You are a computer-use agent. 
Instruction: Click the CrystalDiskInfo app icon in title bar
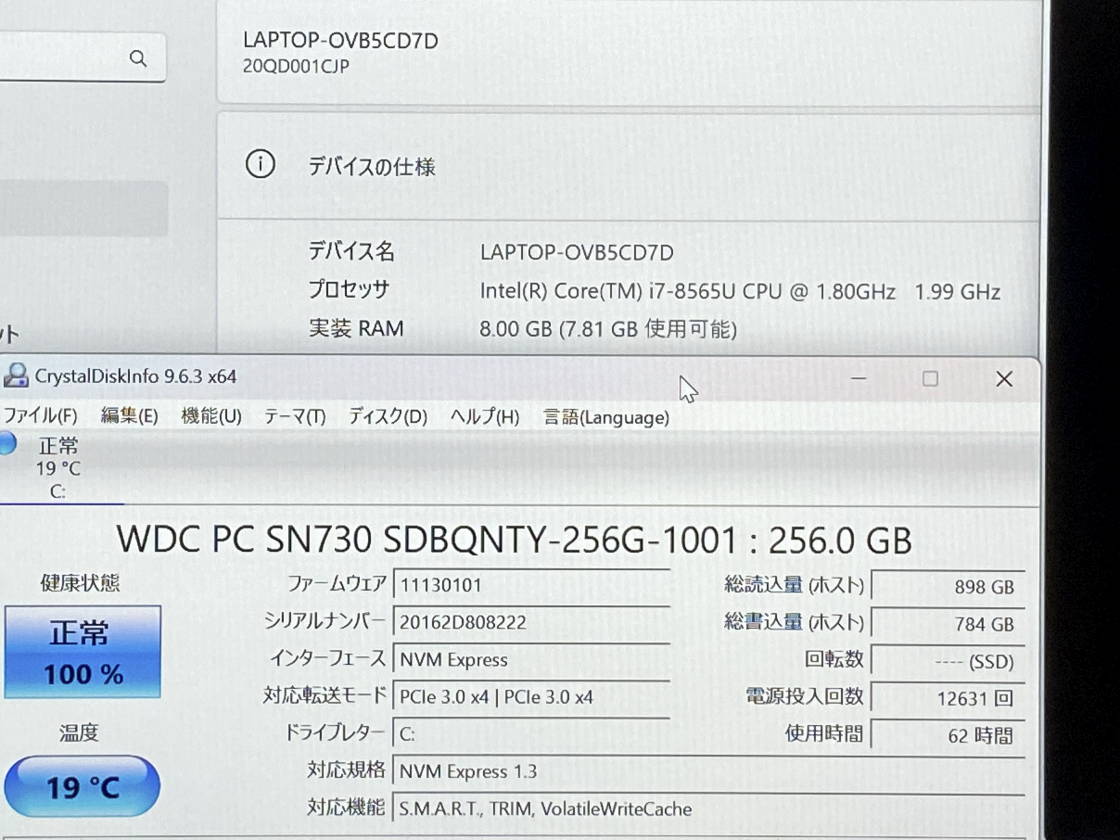pyautogui.click(x=16, y=377)
